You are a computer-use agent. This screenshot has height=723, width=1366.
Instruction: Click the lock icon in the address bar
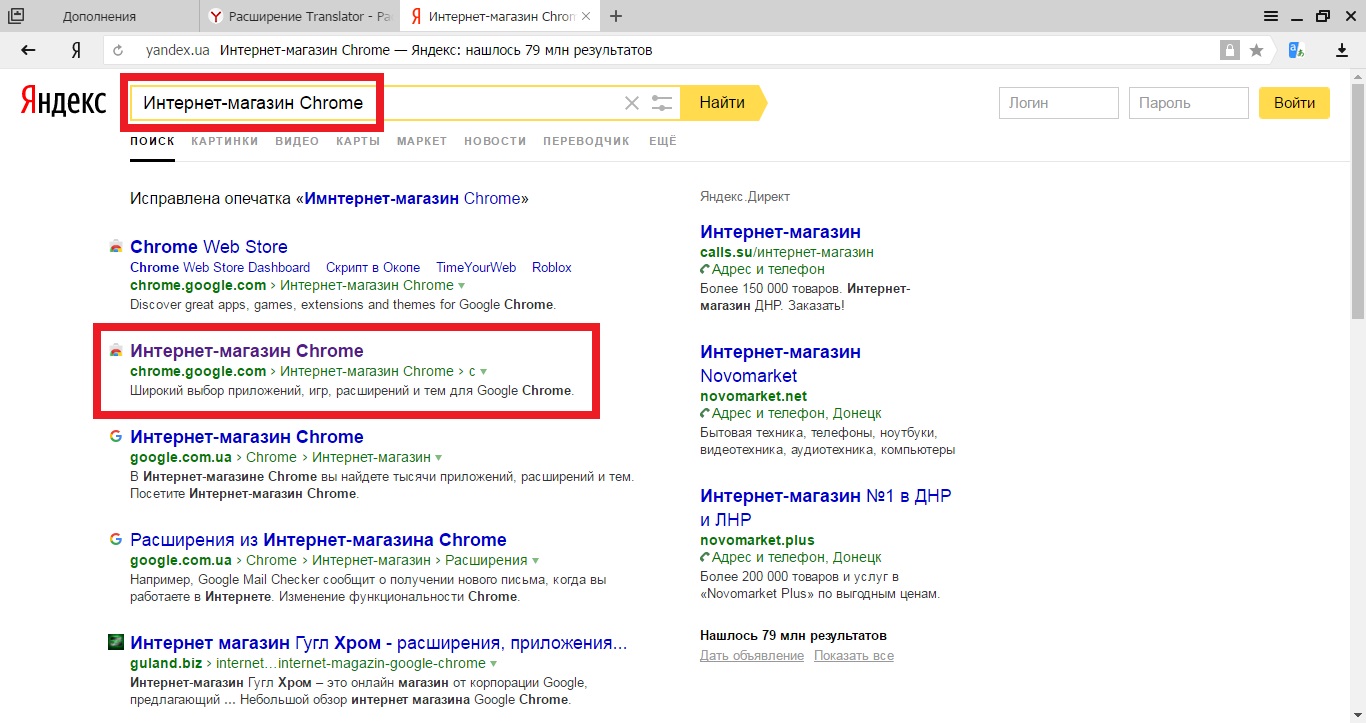(x=1229, y=50)
